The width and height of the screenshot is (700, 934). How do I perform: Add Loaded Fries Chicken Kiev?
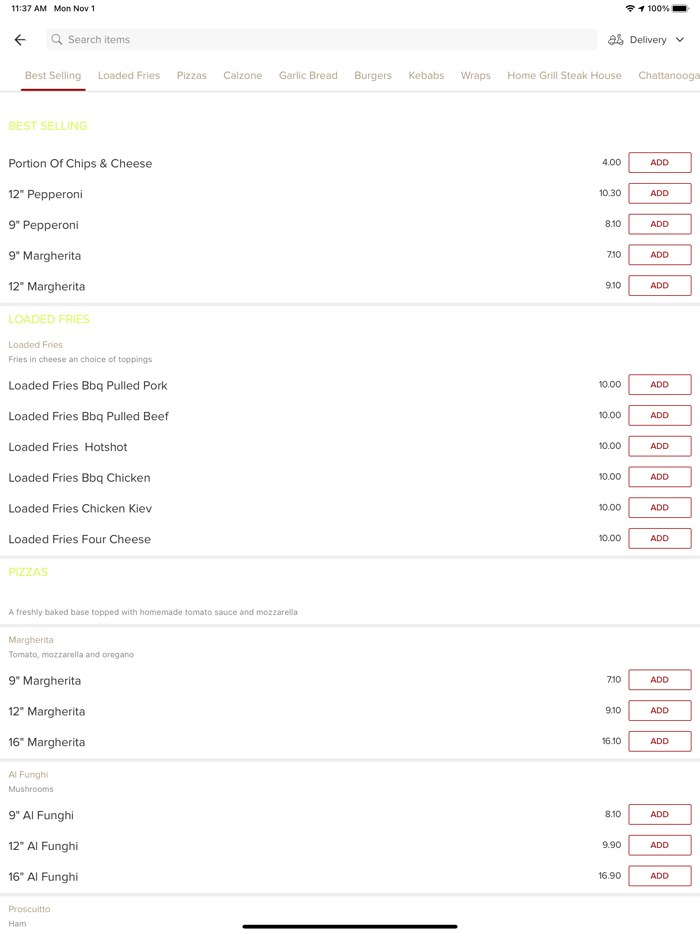coord(659,508)
